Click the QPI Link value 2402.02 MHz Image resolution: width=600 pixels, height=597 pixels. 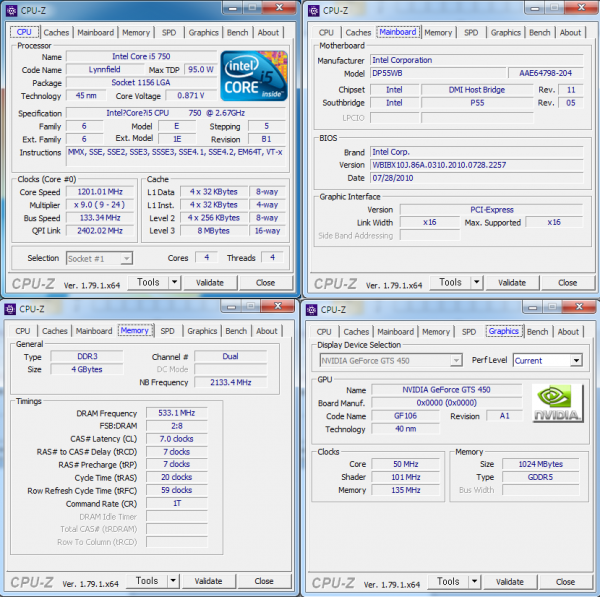point(100,231)
